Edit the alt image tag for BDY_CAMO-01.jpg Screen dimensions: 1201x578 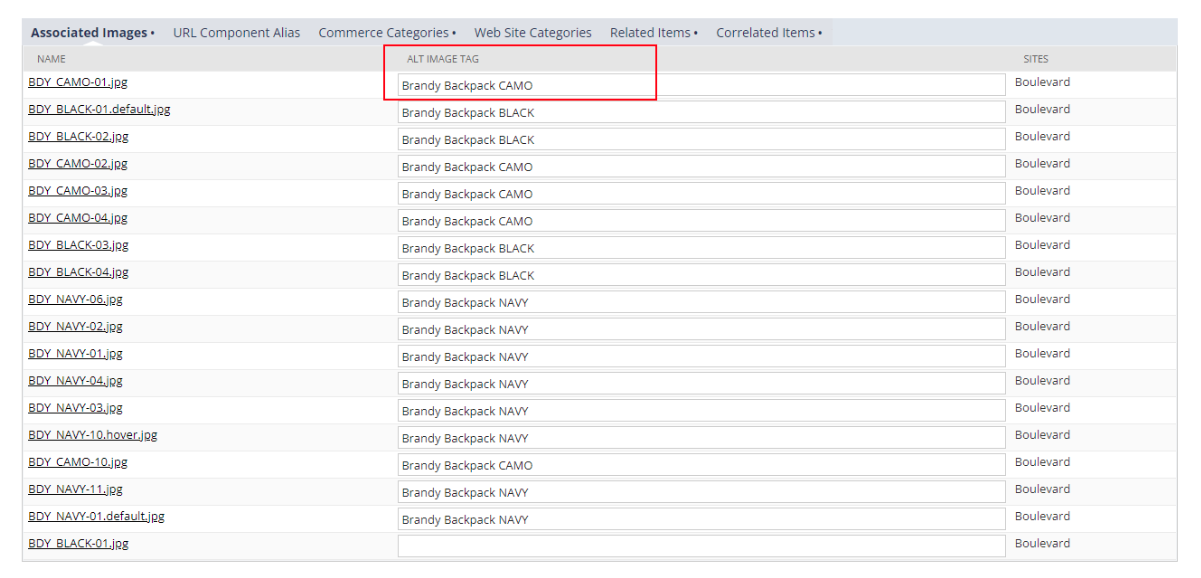pos(700,85)
